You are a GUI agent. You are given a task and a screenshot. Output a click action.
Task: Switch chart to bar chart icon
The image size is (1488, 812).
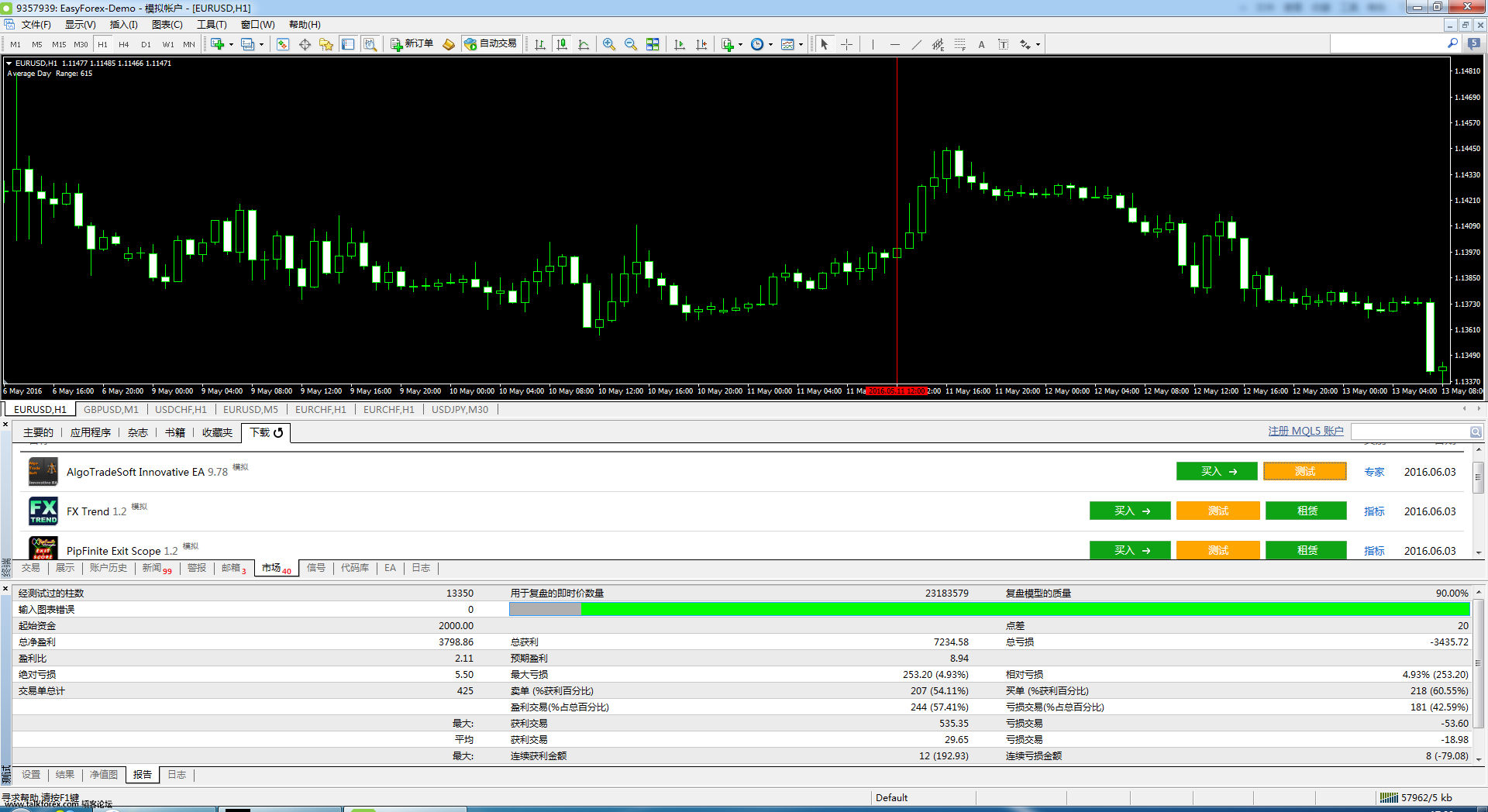[540, 44]
